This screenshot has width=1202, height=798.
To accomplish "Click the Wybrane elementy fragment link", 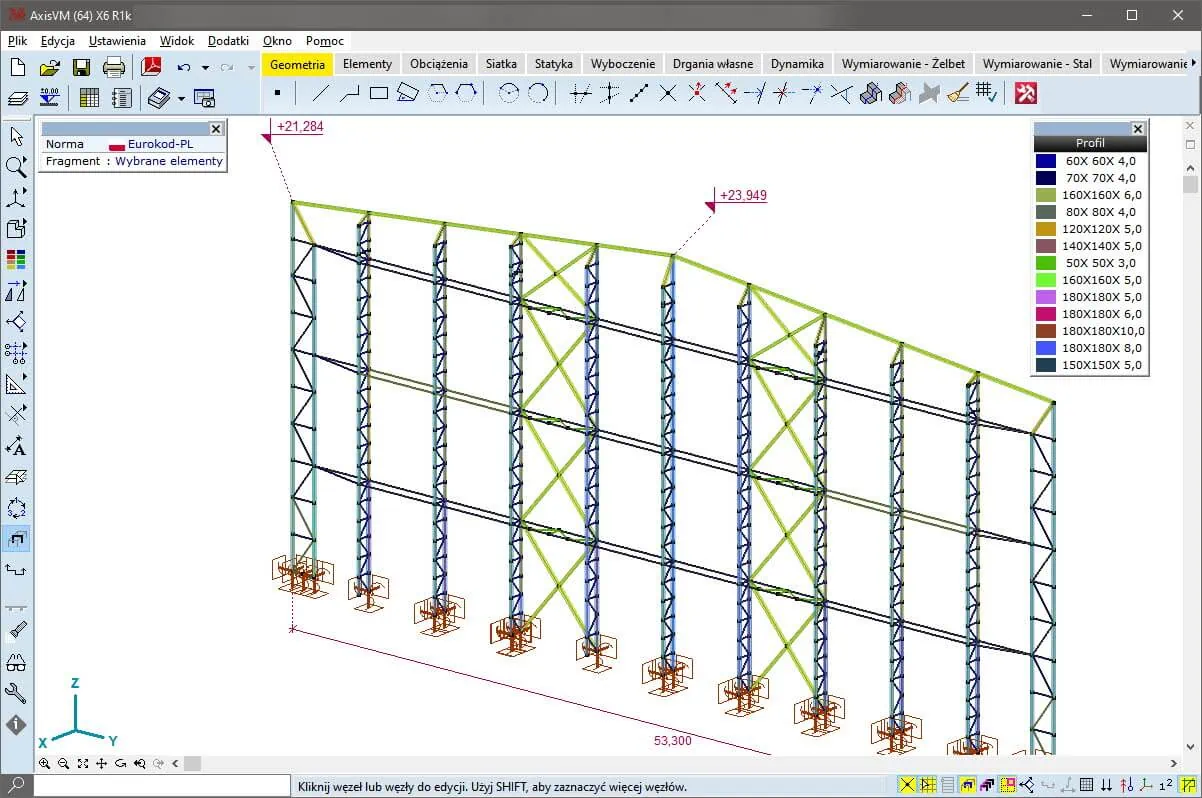I will pyautogui.click(x=168, y=161).
